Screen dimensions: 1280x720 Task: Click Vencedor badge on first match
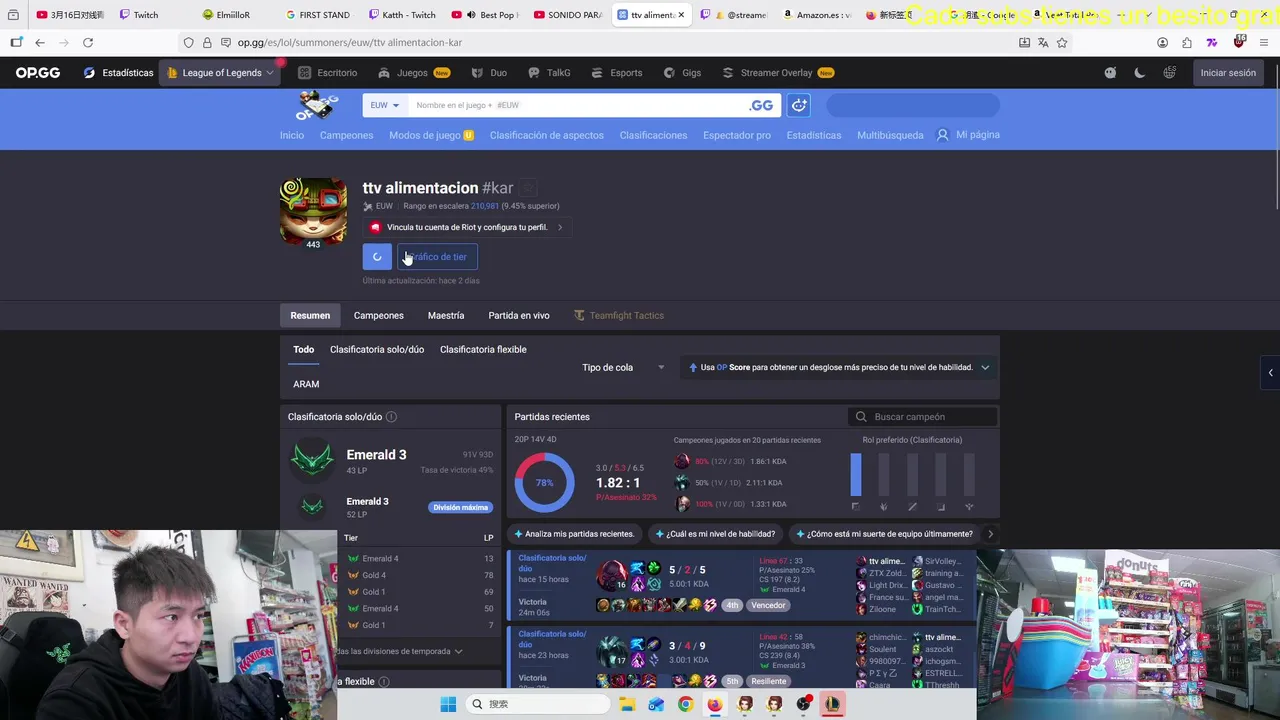point(768,605)
